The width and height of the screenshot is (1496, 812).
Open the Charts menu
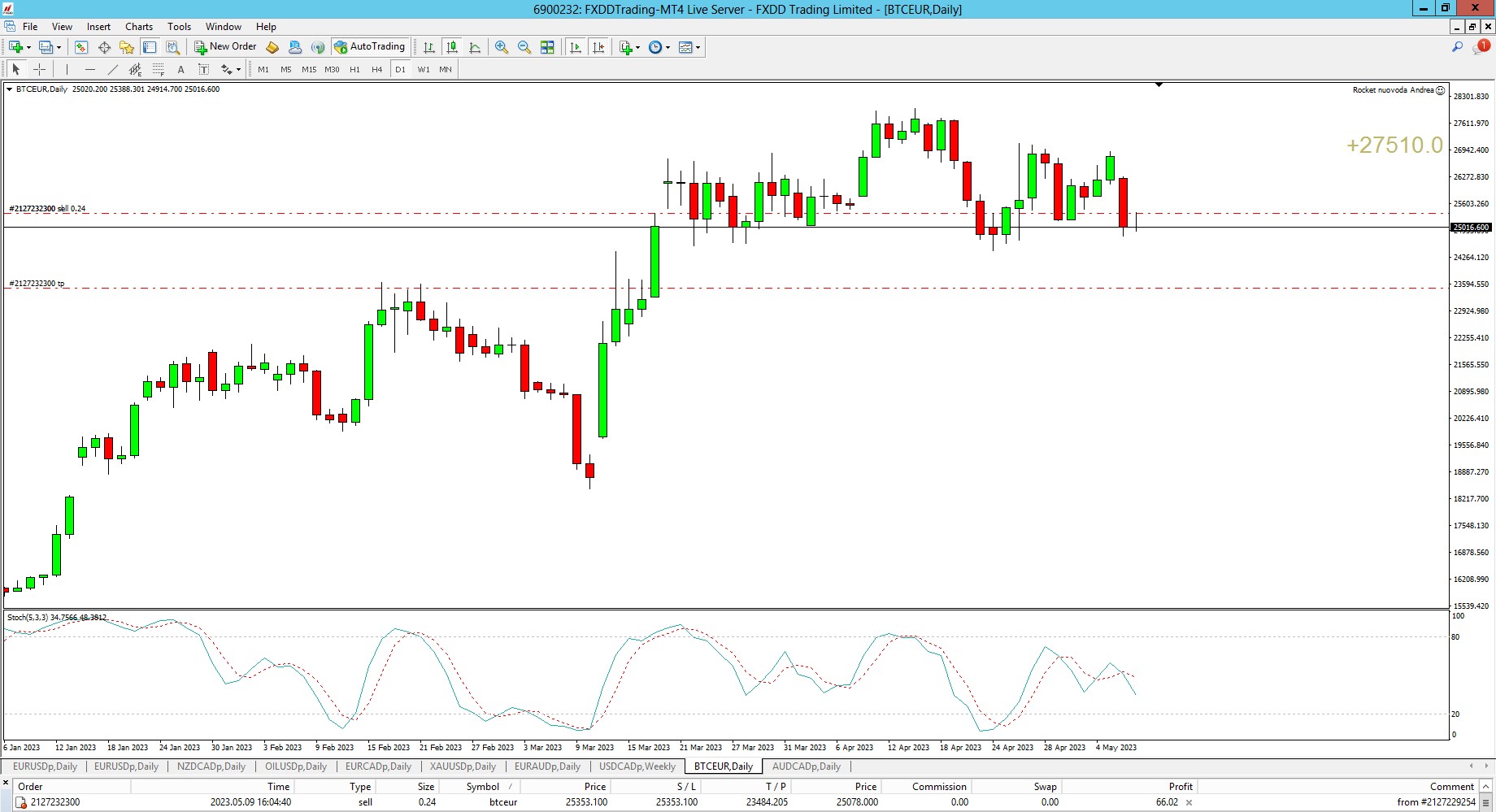coord(138,27)
